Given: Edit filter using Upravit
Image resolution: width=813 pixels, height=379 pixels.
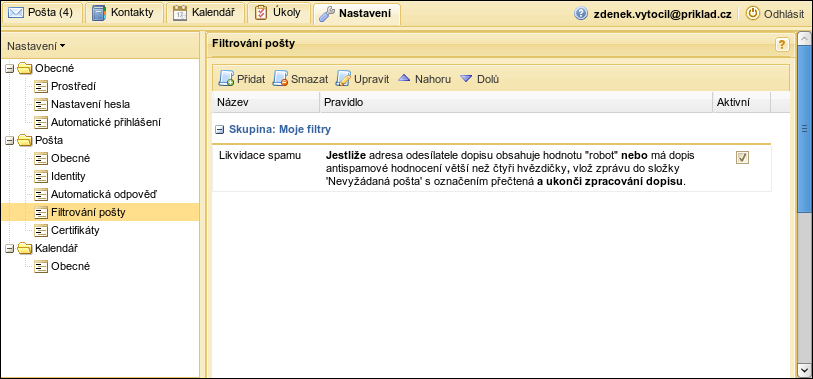Looking at the screenshot, I should pos(362,79).
